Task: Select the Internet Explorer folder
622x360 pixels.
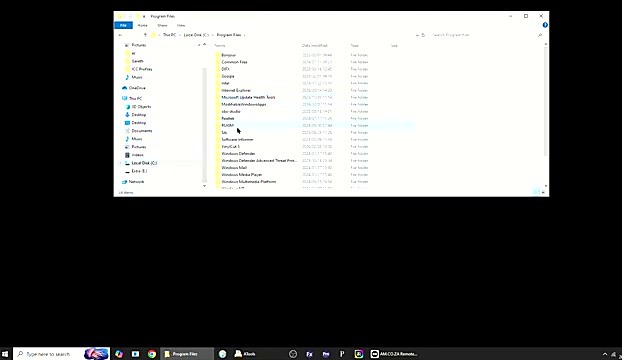Action: [236, 90]
